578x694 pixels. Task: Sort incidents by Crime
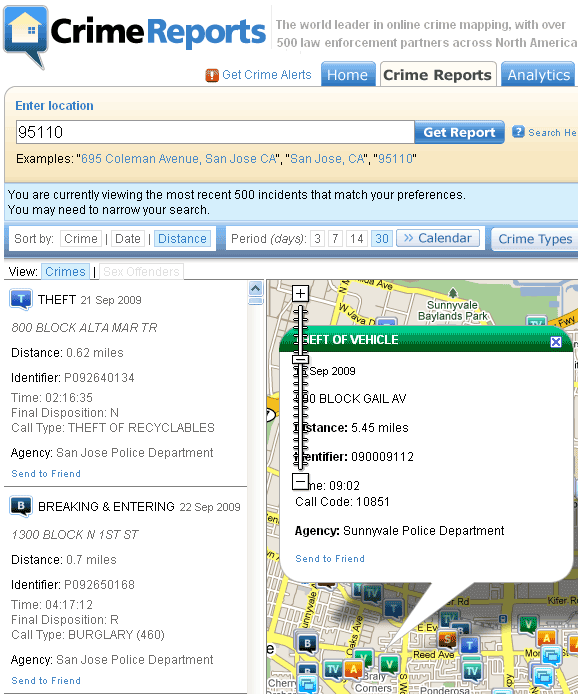coord(81,239)
